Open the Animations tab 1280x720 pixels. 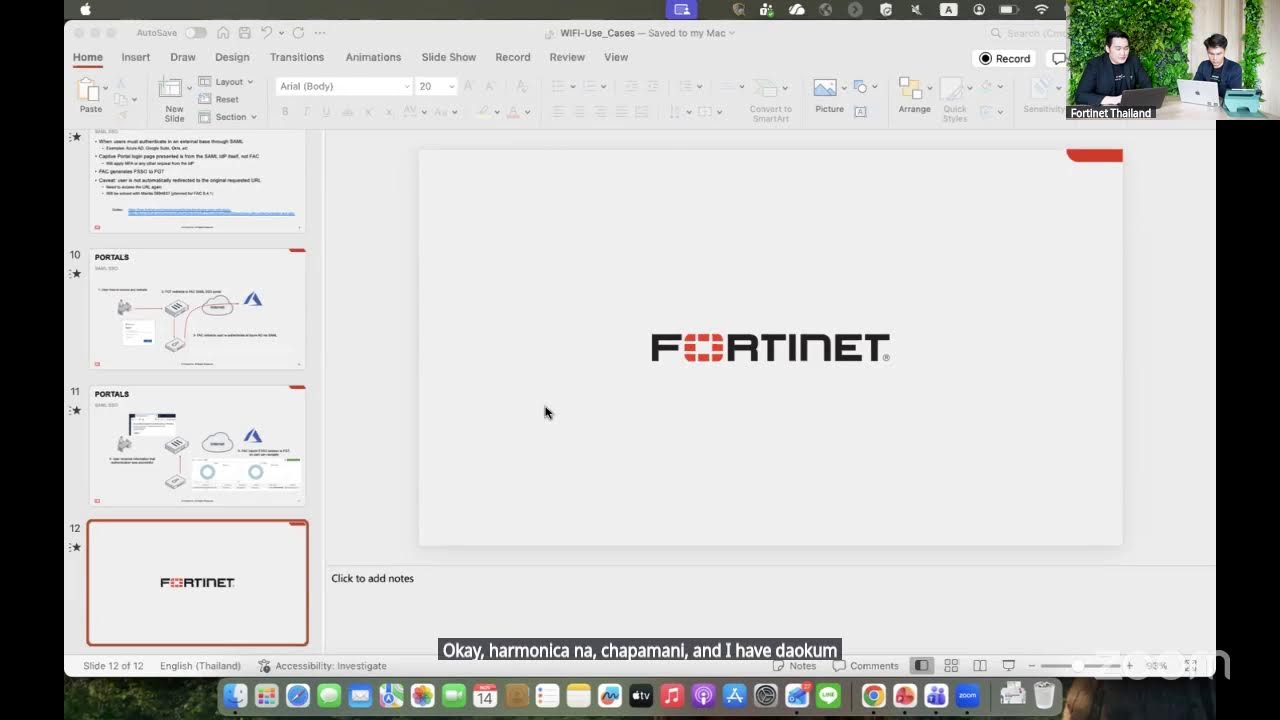click(373, 57)
